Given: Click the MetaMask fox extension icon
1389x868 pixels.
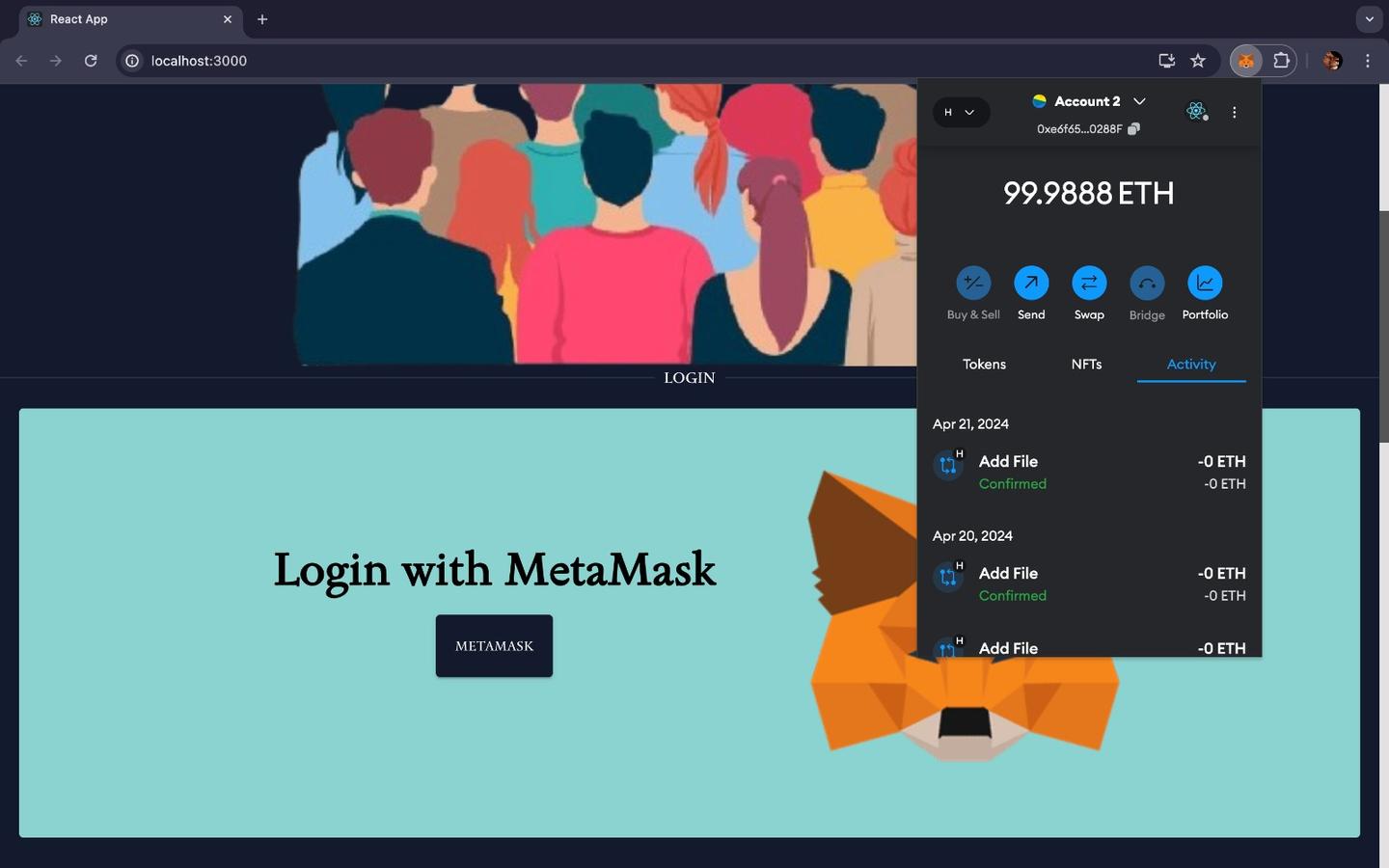Looking at the screenshot, I should (x=1245, y=61).
